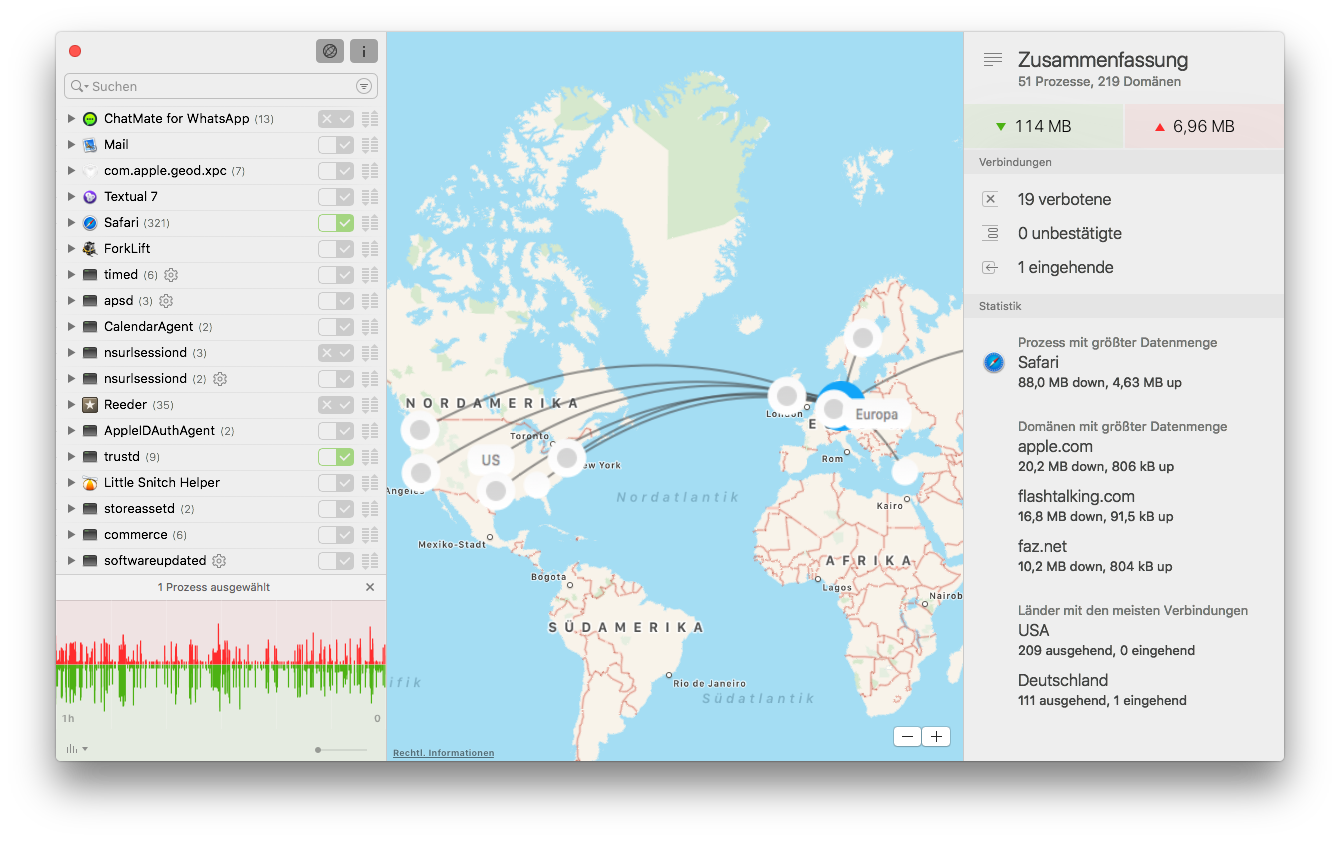Toggle allow/deny switch for ChatMate for WhatsApp
This screenshot has width=1340, height=841.
(x=336, y=119)
